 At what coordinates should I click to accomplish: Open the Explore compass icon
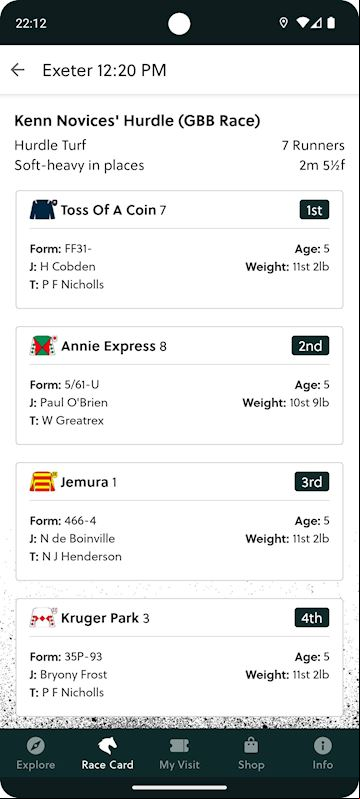[x=36, y=746]
